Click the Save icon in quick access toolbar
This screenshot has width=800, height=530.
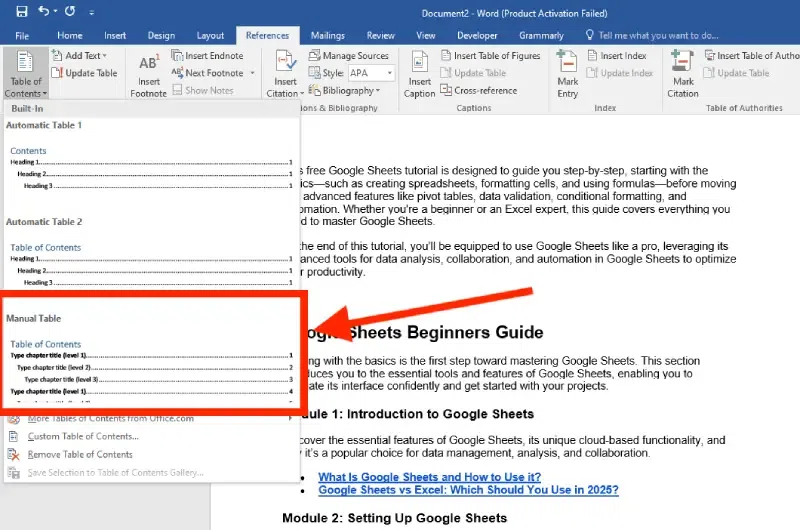[22, 11]
